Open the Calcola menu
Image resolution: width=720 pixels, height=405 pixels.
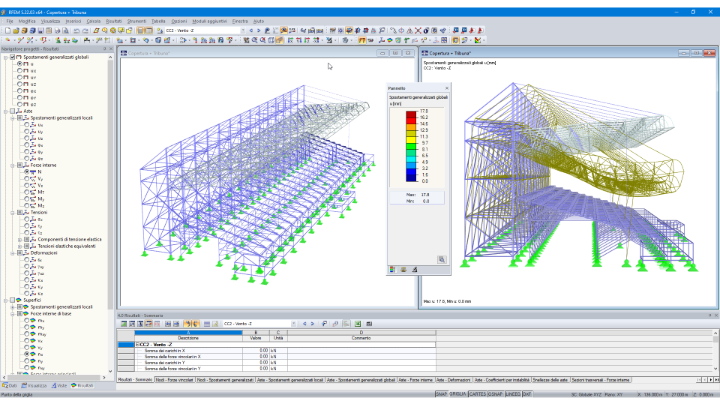tap(93, 21)
